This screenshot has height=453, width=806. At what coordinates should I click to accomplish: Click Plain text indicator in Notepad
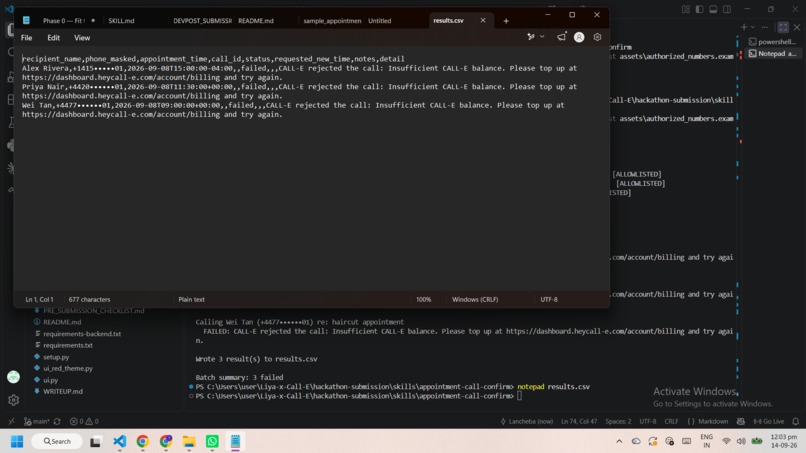[x=191, y=299]
